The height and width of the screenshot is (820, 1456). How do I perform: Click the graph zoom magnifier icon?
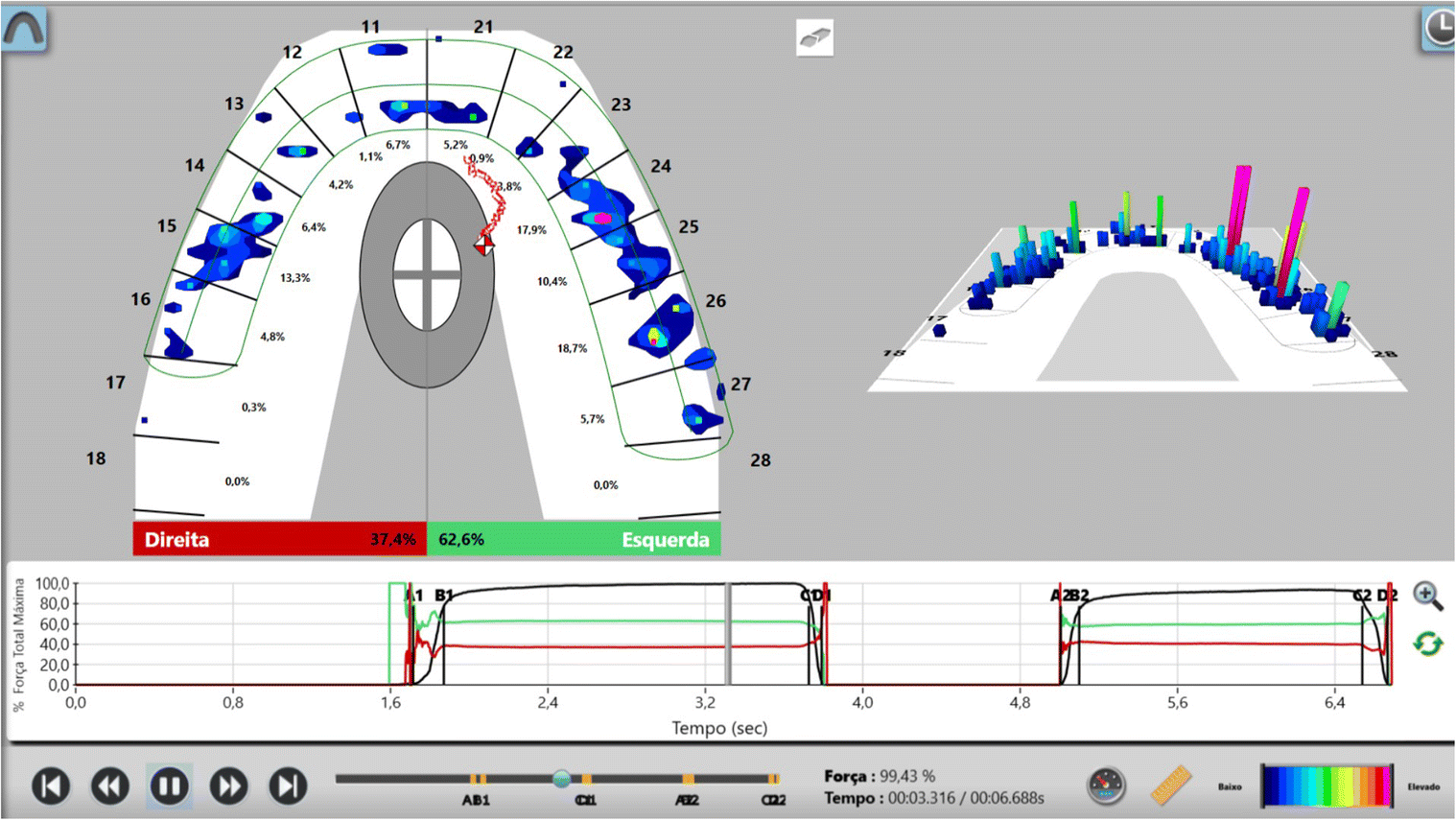[x=1428, y=596]
